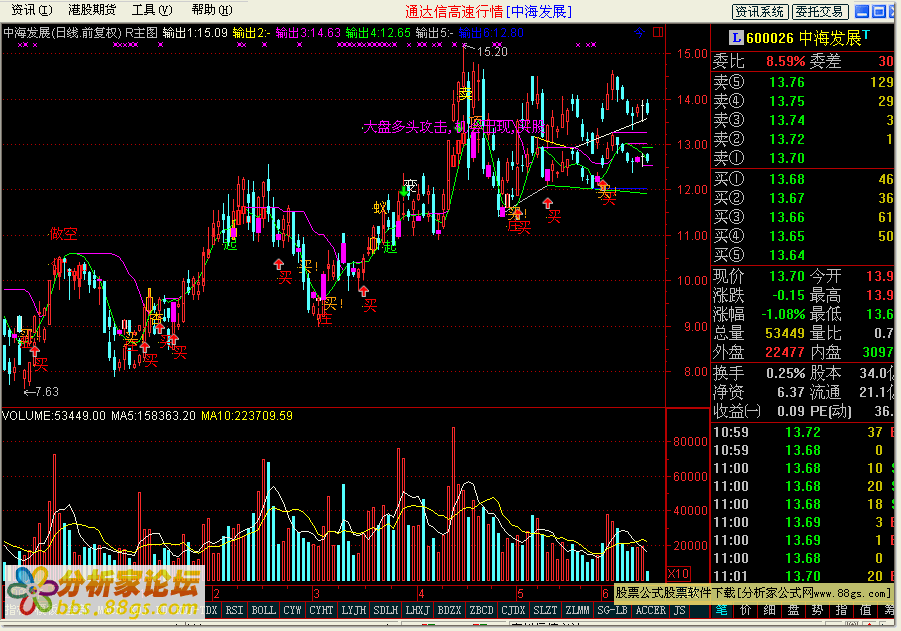Select the SG-LB indicator tab
The image size is (901, 631).
click(613, 610)
